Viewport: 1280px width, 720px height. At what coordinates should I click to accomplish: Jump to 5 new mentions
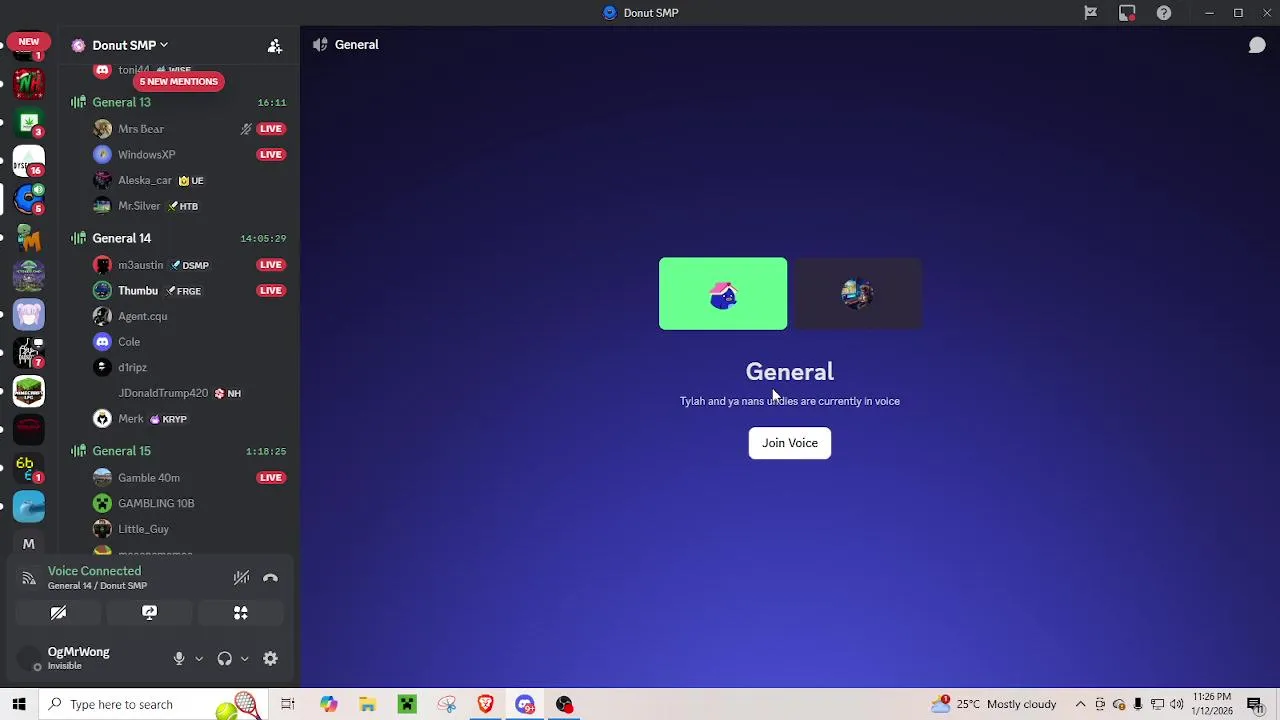coord(178,81)
